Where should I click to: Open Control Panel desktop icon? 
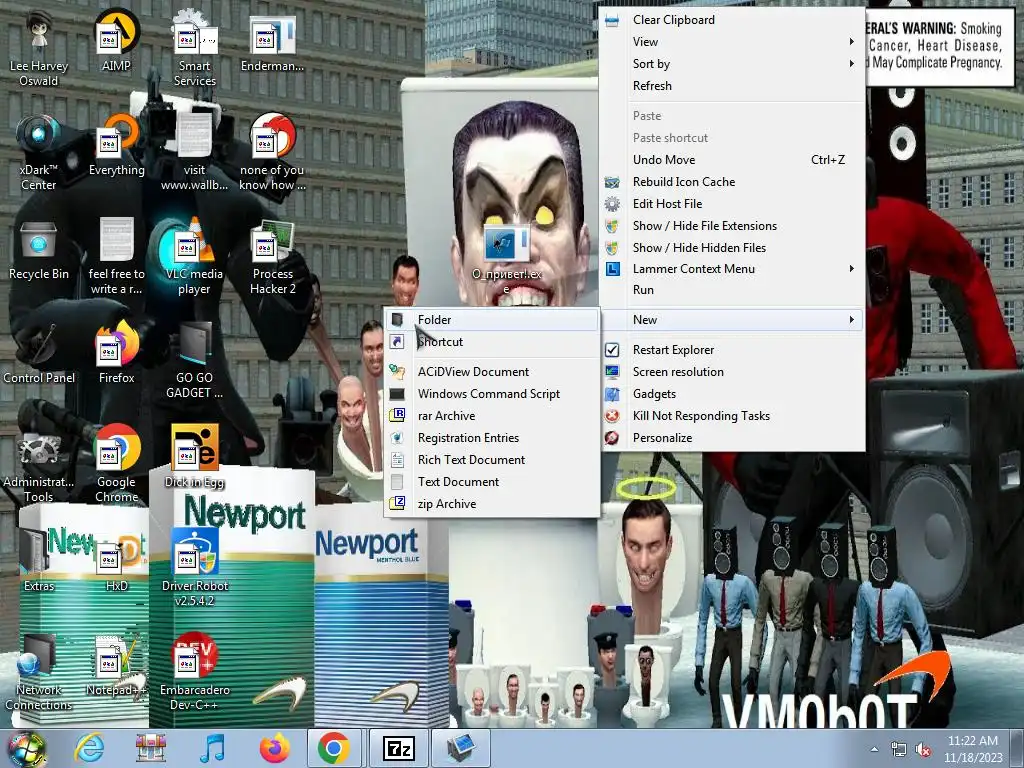(39, 353)
